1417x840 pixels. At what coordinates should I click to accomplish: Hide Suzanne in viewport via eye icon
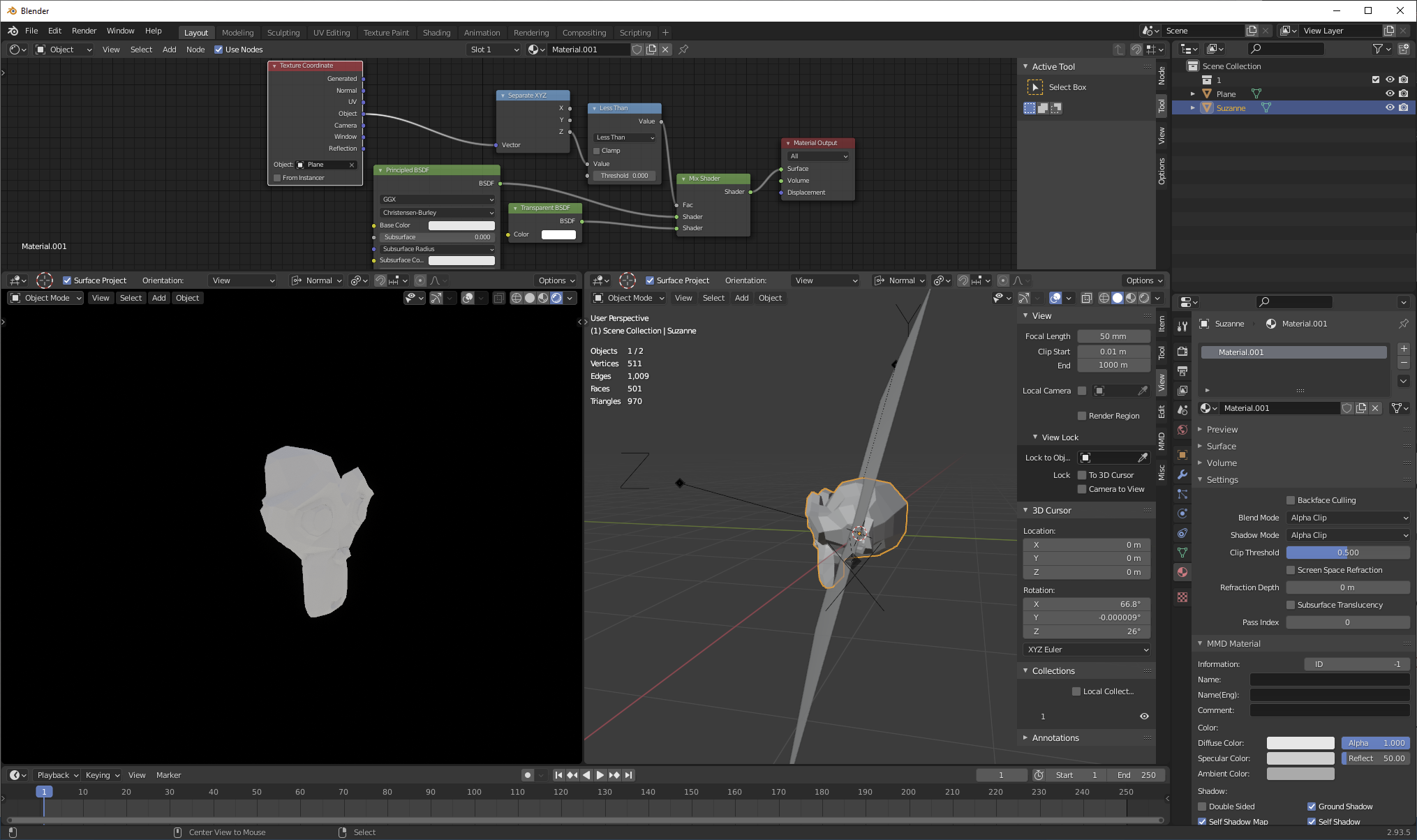pyautogui.click(x=1390, y=107)
